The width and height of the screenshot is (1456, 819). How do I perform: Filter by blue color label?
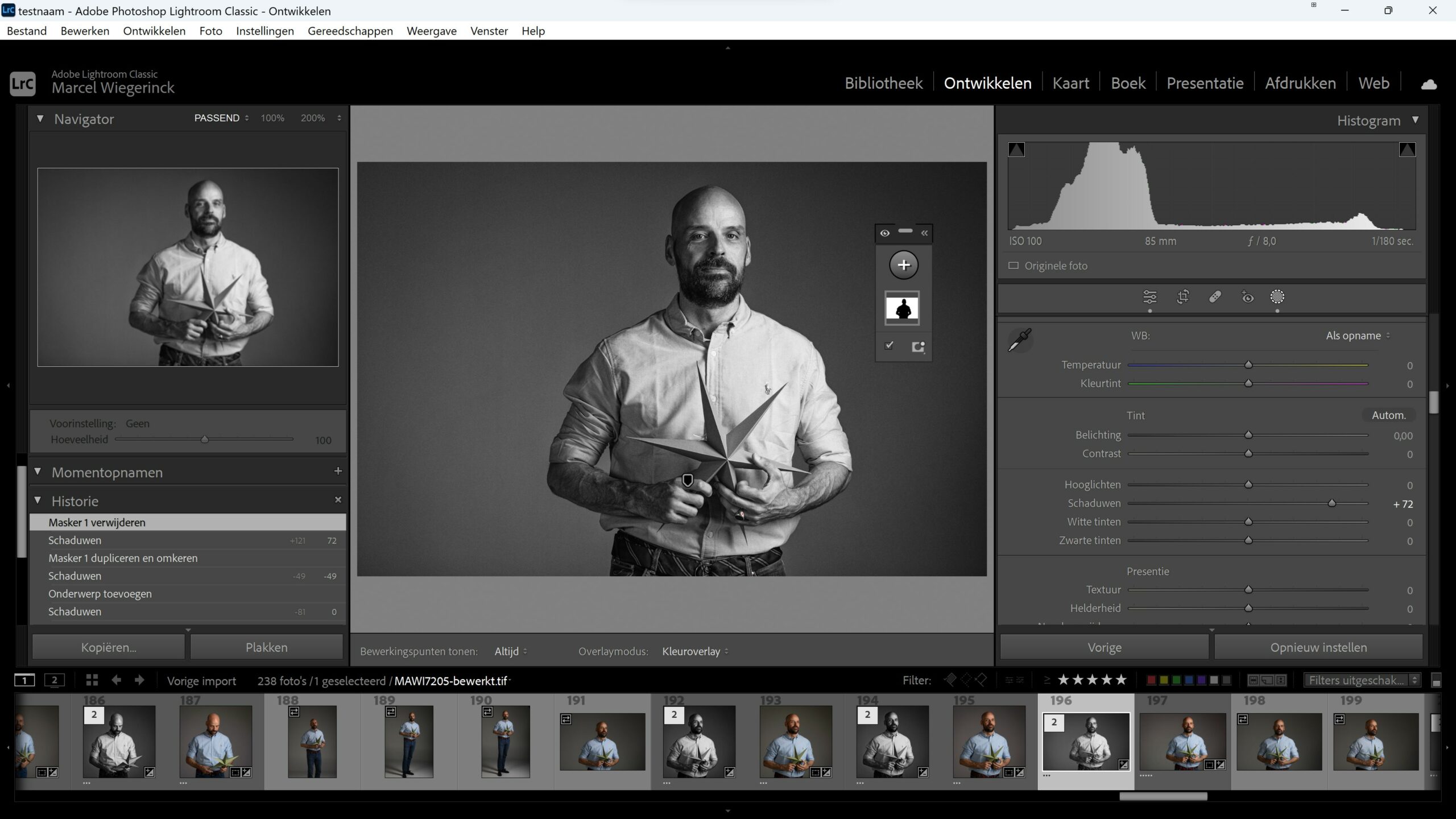[1189, 680]
